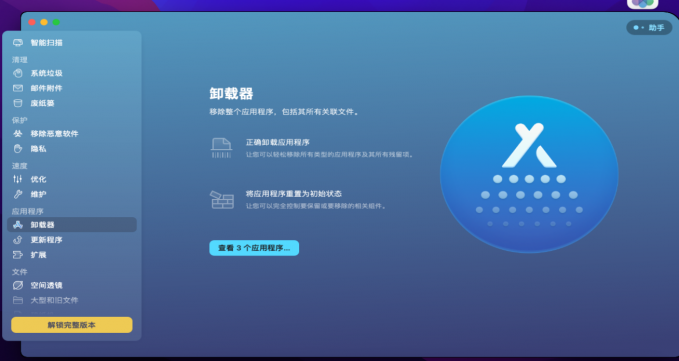The width and height of the screenshot is (679, 361).
Task: Open the 更新程序 updater module
Action: (71, 240)
